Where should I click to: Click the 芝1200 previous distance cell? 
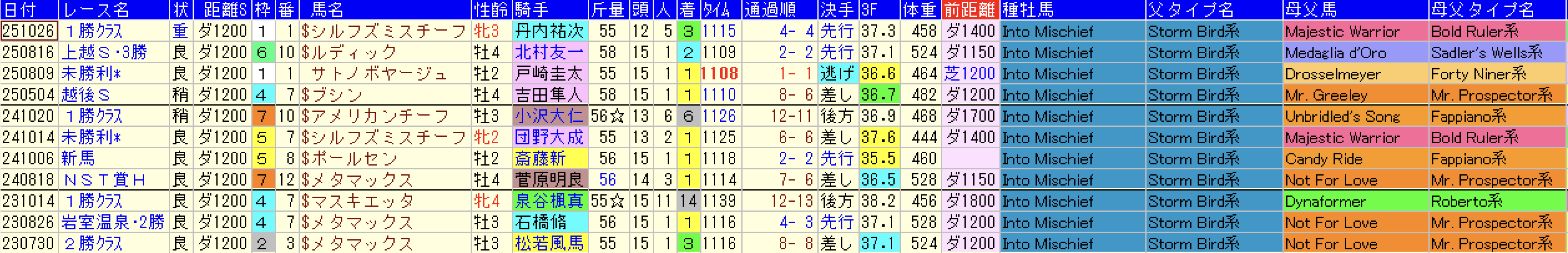tap(970, 74)
